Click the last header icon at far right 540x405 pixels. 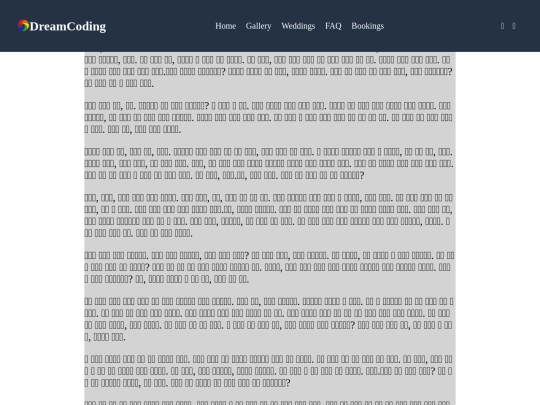pyautogui.click(x=513, y=26)
